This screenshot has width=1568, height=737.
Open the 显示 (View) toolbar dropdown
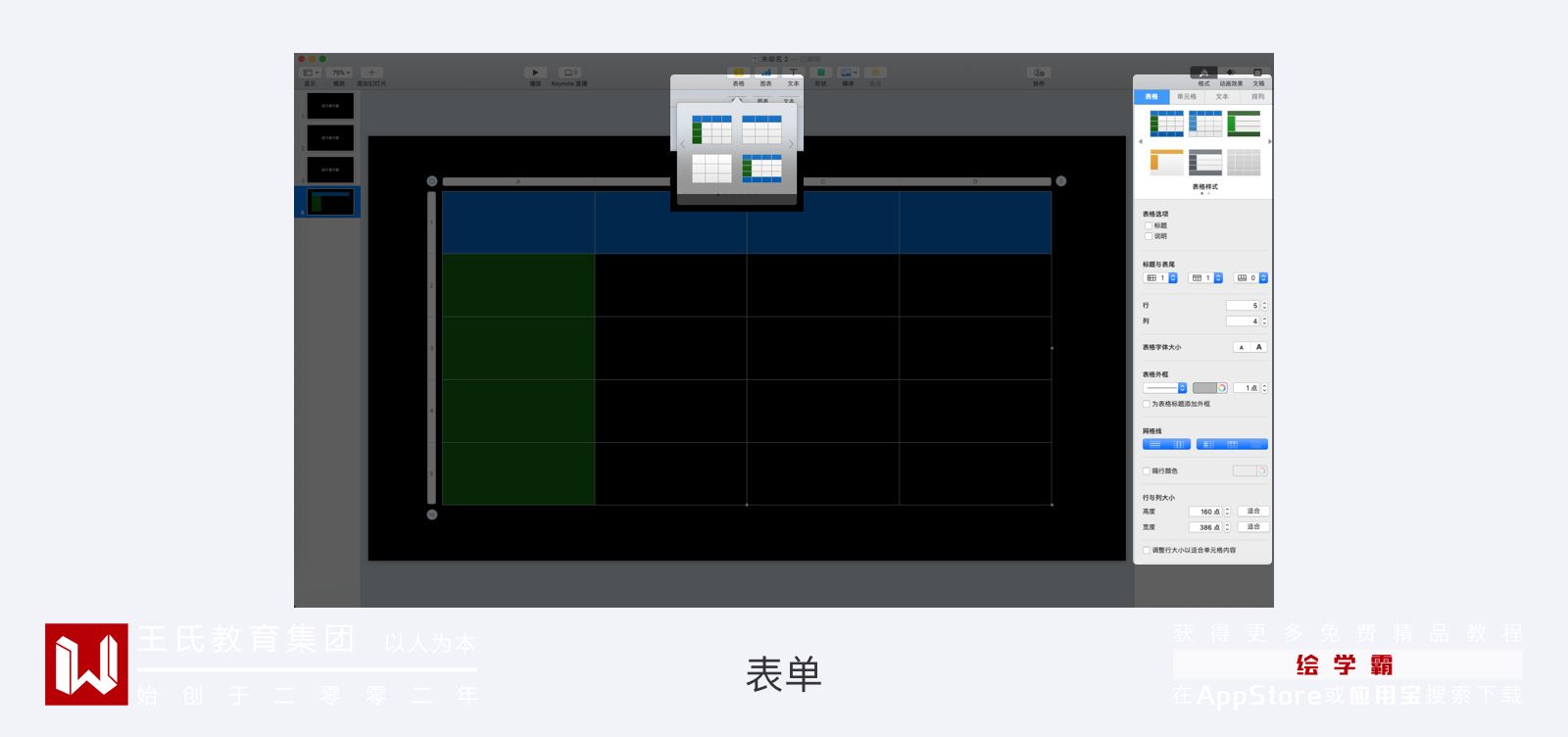point(310,73)
